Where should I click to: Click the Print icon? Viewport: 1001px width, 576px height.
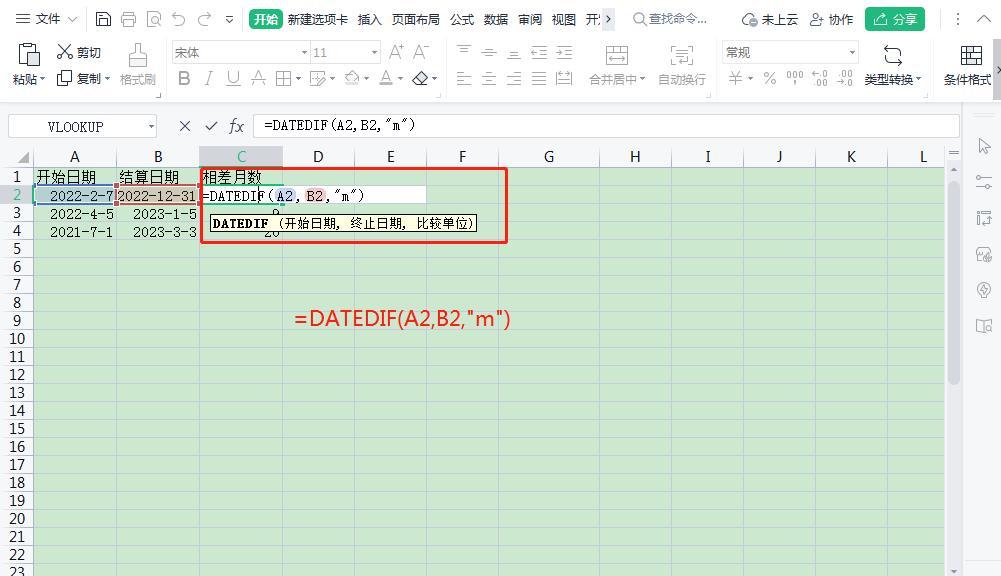[x=128, y=19]
